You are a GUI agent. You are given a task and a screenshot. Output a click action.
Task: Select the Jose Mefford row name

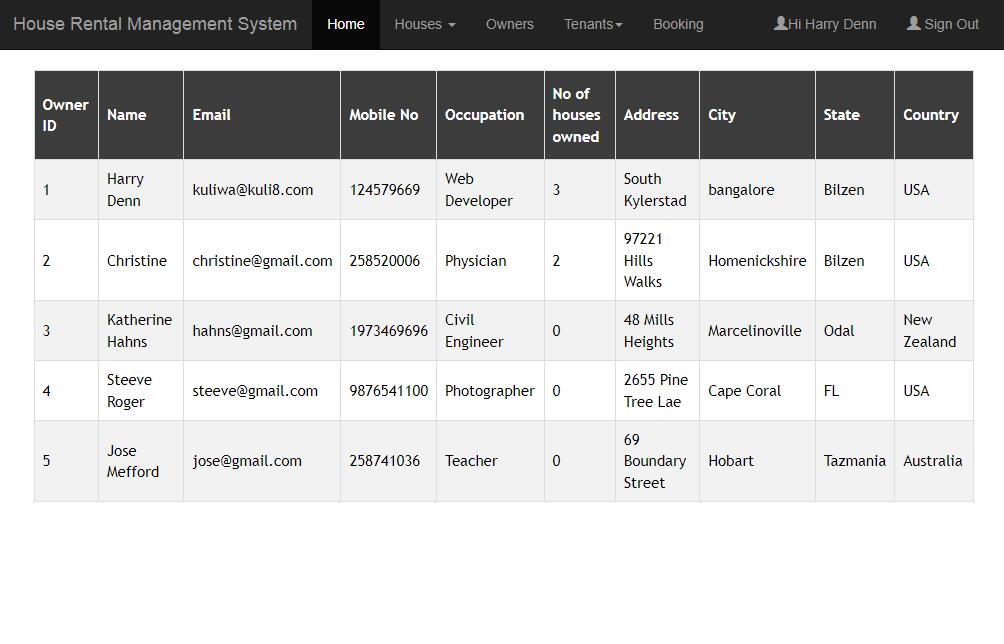pyautogui.click(x=132, y=461)
